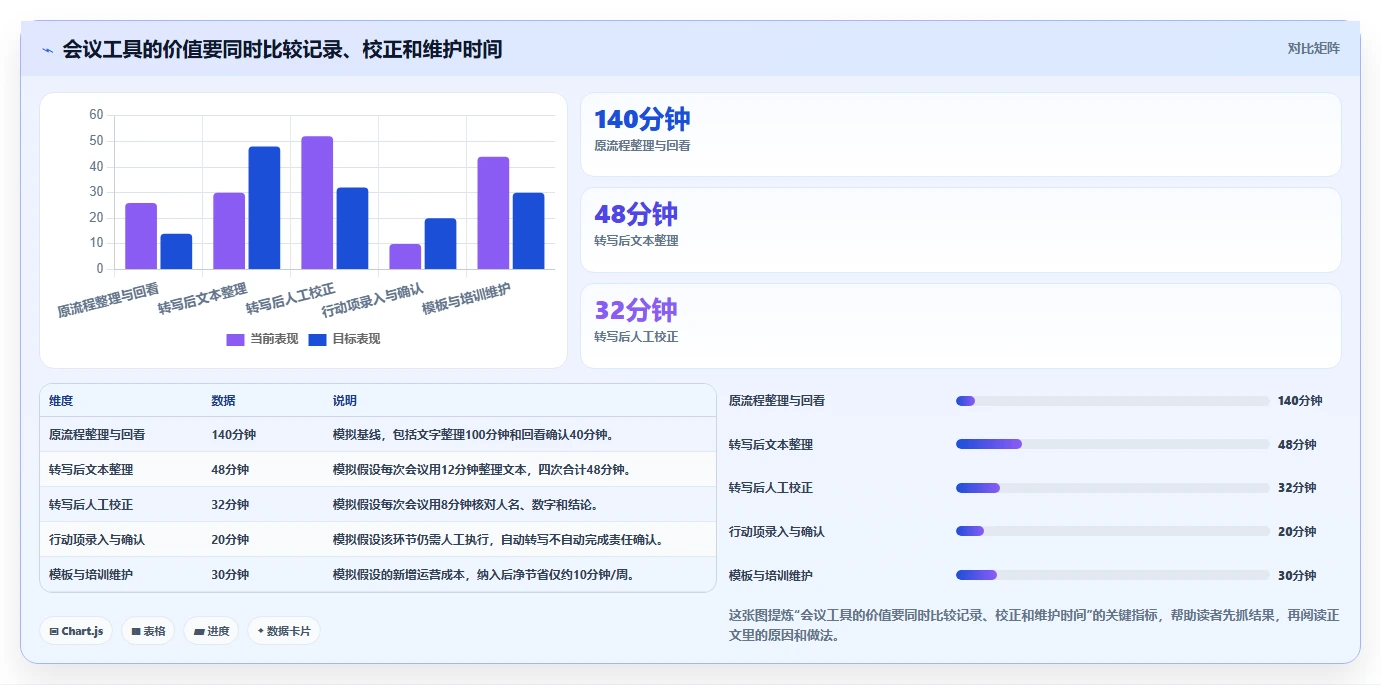This screenshot has width=1381, height=685.
Task: Click the 数据卡片 tag button
Action: click(x=284, y=631)
